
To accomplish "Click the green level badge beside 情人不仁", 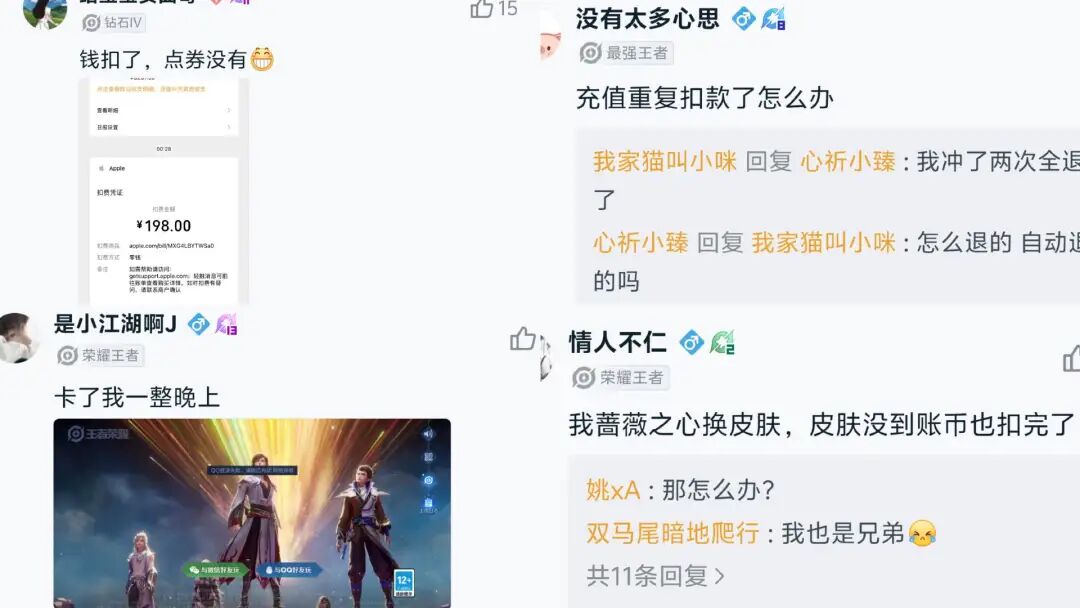I will (x=722, y=342).
